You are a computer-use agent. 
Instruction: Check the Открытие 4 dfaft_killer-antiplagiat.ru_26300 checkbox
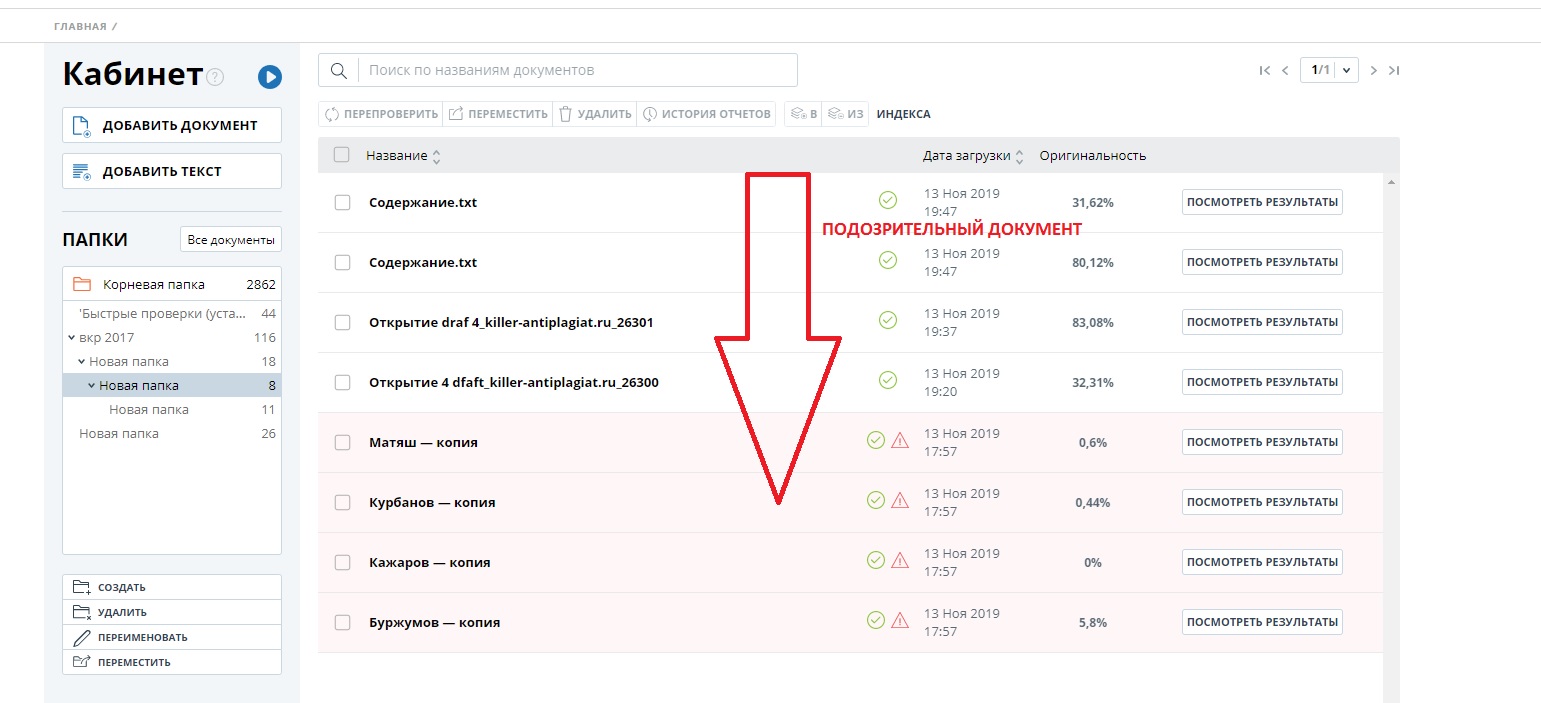pos(342,382)
